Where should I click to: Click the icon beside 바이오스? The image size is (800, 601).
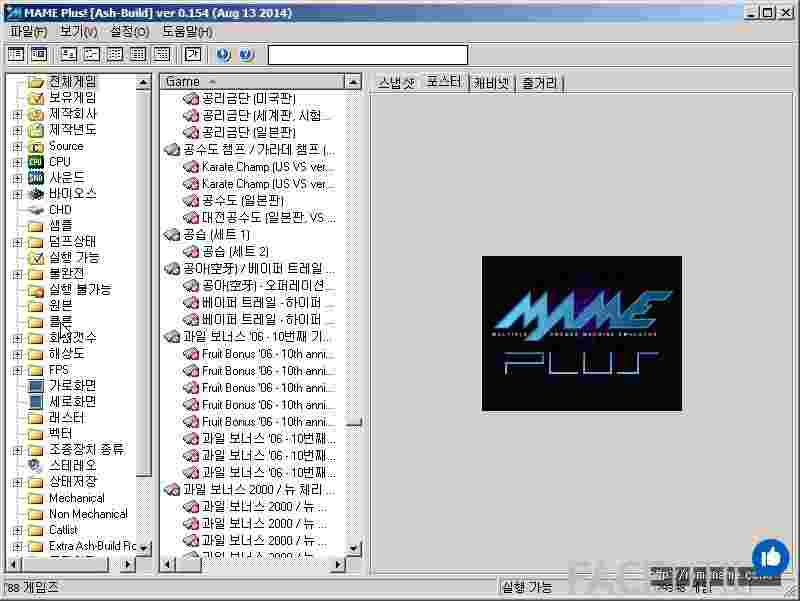pos(36,194)
